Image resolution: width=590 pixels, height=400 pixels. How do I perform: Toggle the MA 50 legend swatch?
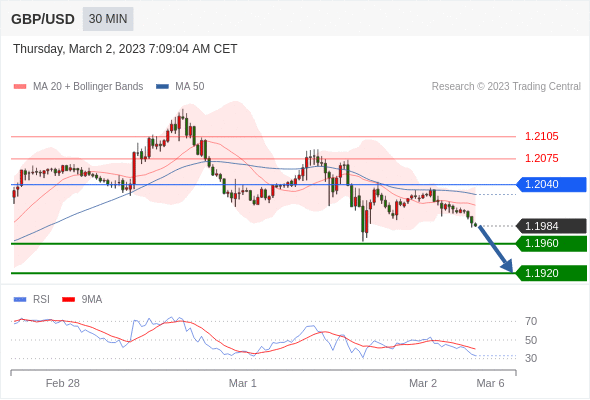(x=162, y=87)
